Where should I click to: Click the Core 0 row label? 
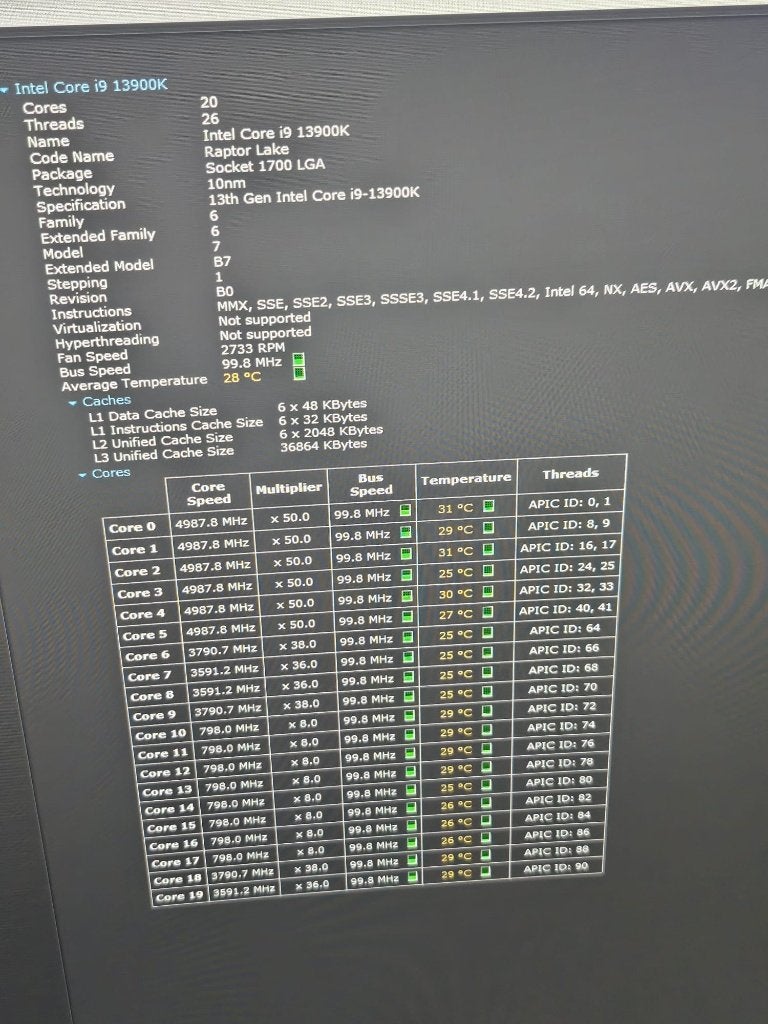133,527
